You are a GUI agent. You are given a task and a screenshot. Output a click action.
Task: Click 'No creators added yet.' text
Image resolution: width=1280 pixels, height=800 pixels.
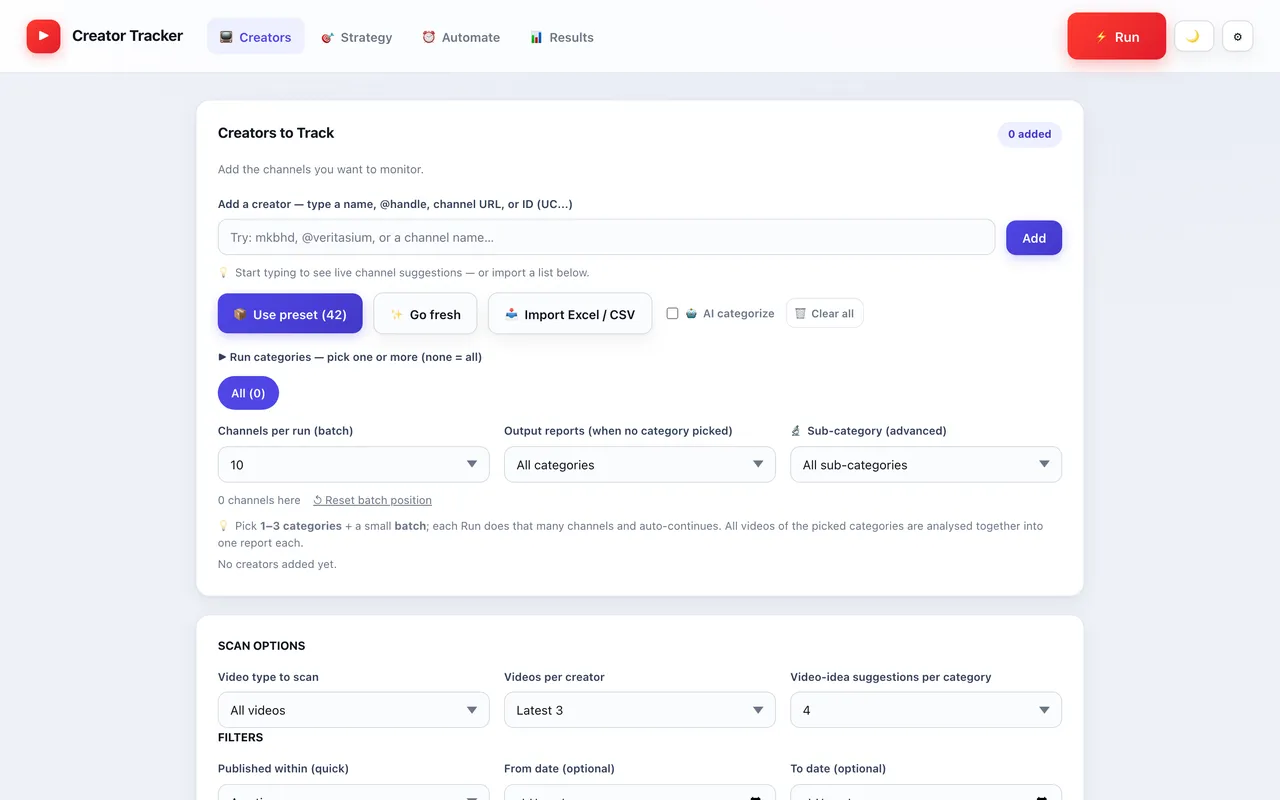click(x=277, y=564)
